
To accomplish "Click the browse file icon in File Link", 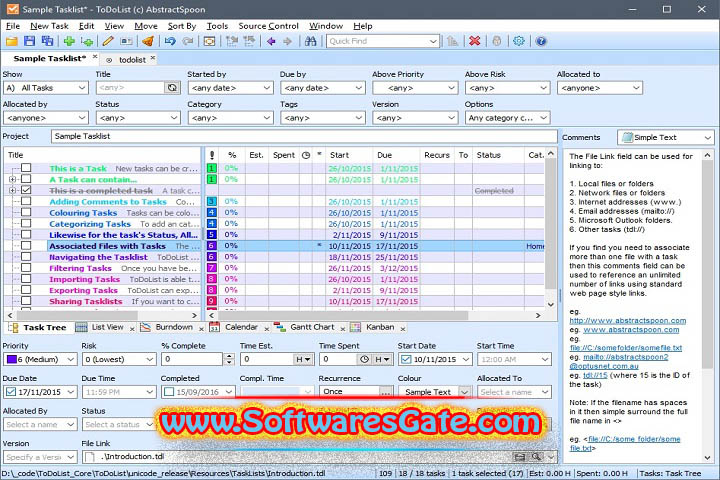I will point(519,457).
